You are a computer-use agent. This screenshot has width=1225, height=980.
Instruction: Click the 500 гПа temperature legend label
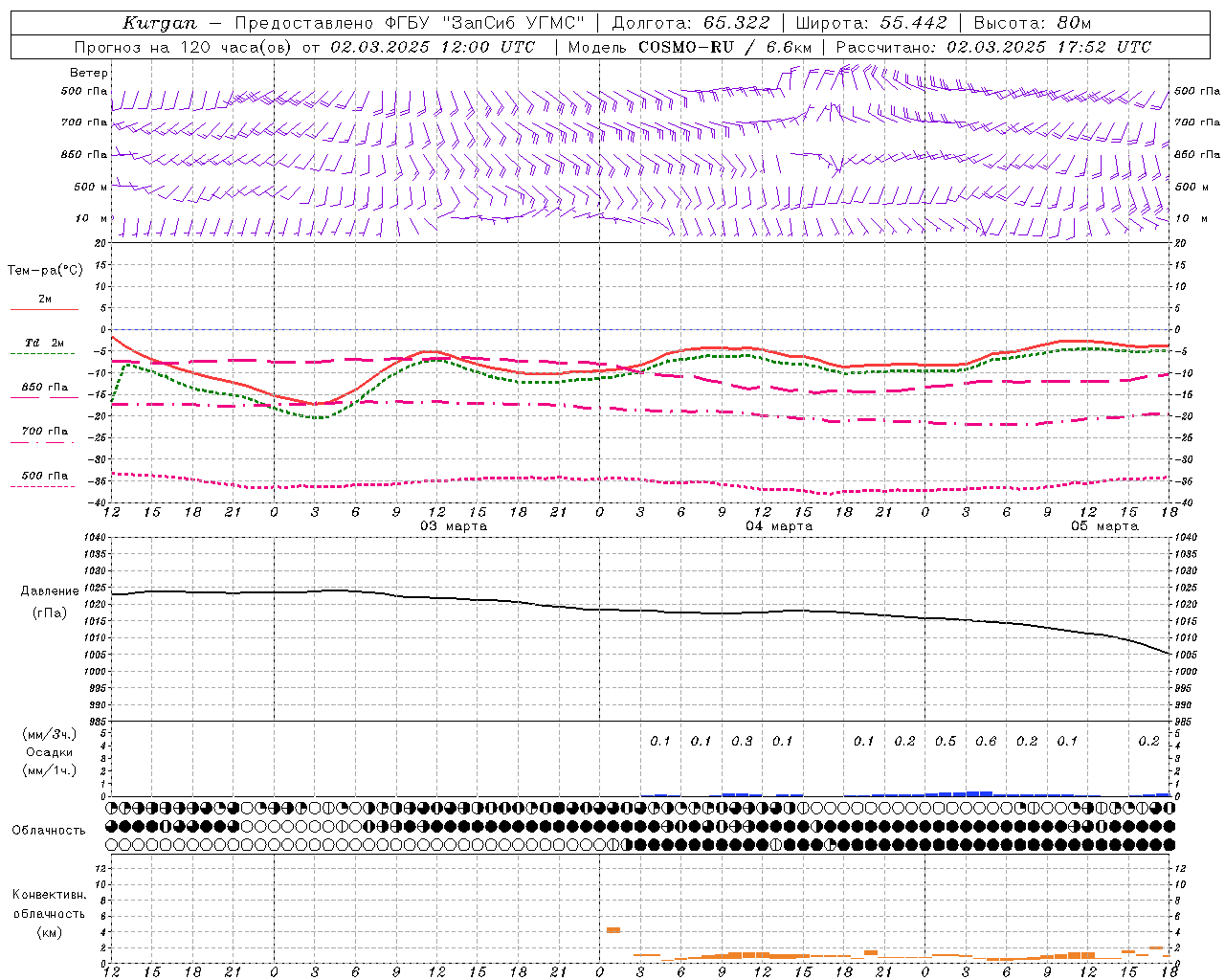point(45,476)
